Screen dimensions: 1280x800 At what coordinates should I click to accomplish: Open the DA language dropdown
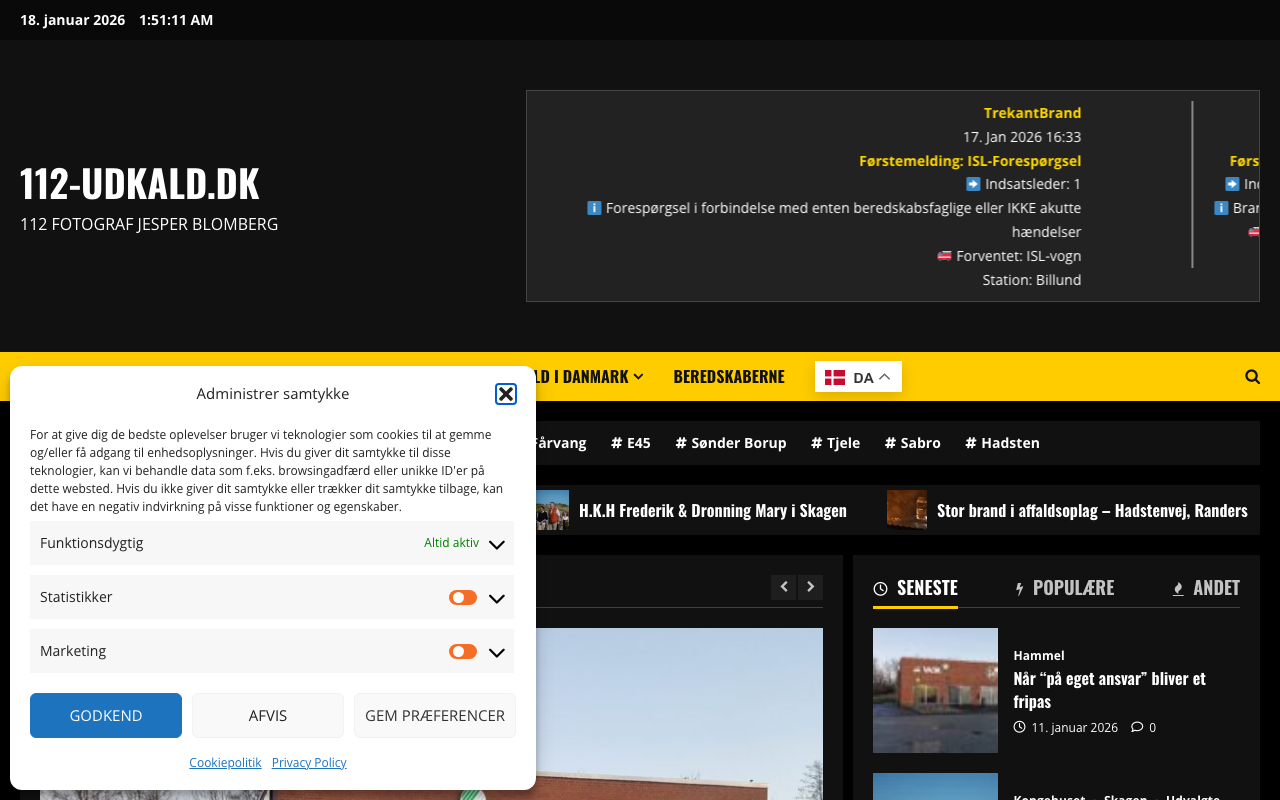(858, 377)
